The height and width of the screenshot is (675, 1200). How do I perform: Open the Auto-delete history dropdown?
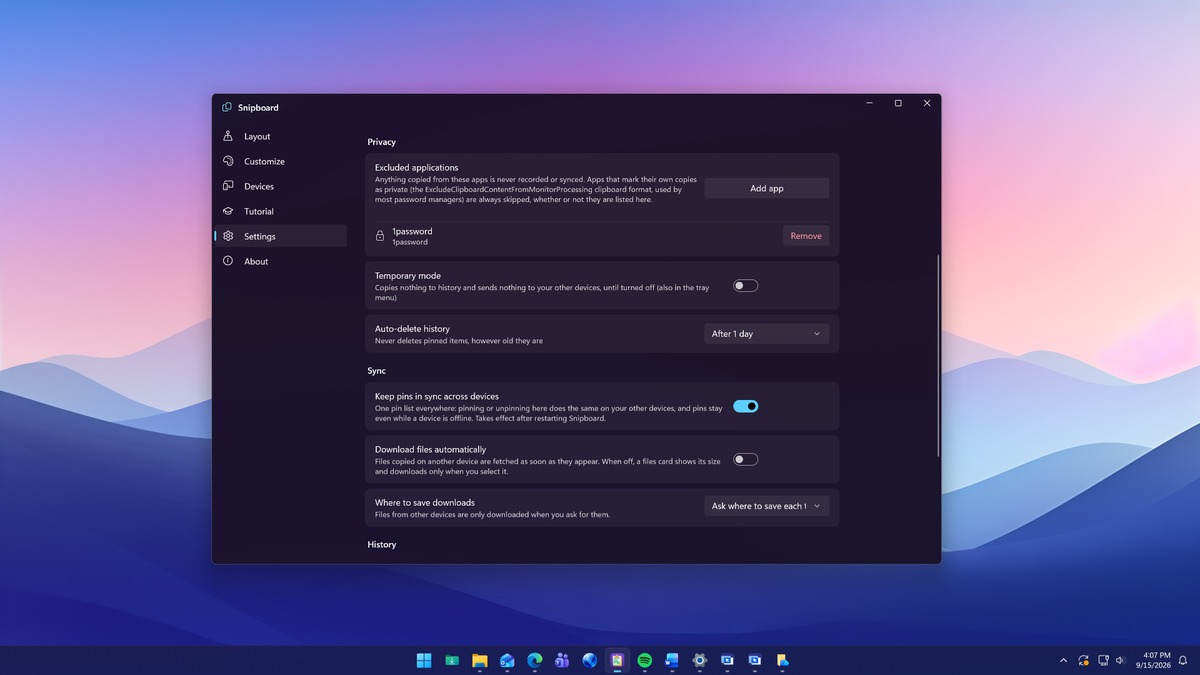point(767,334)
